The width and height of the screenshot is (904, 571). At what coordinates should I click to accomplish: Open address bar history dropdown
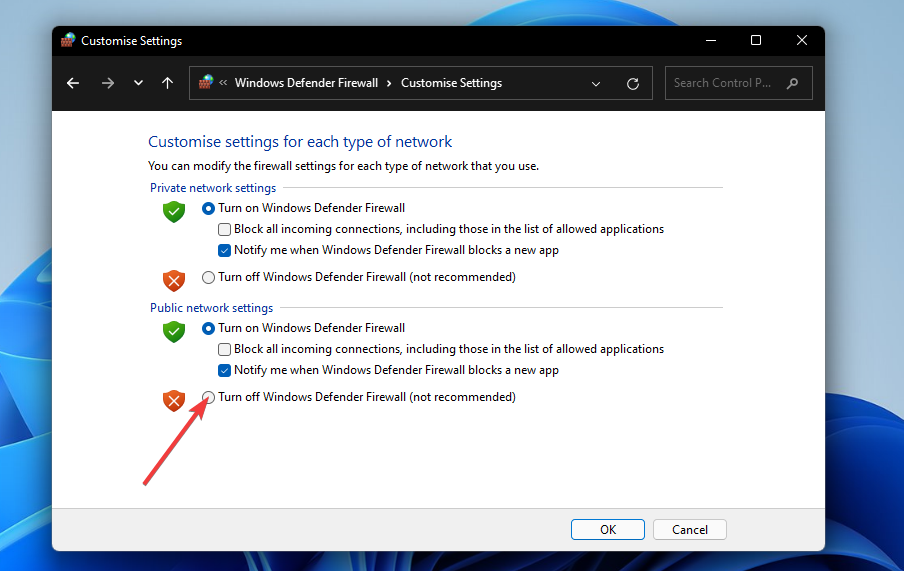596,84
